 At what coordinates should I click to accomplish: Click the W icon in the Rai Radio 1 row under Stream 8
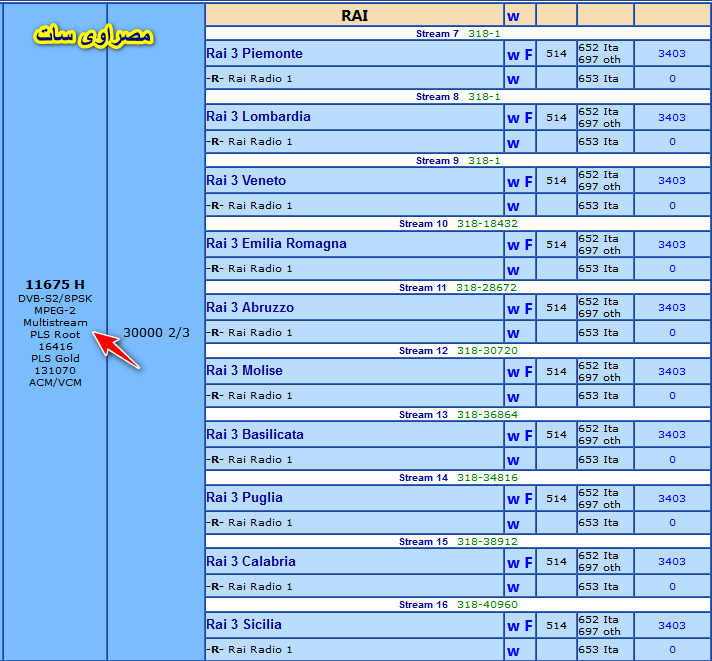click(x=513, y=143)
